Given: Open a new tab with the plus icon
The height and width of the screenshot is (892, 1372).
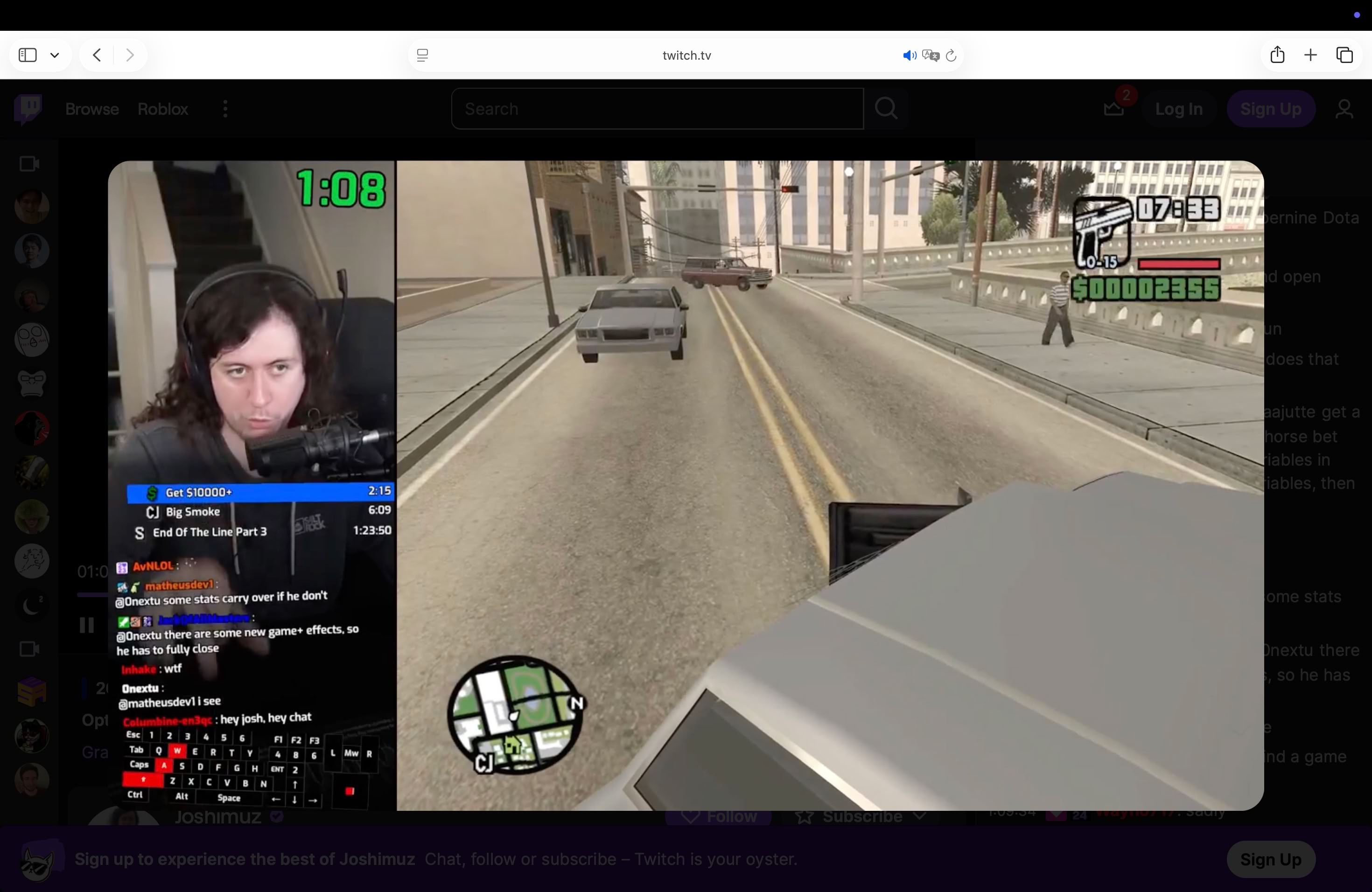Looking at the screenshot, I should (1310, 55).
